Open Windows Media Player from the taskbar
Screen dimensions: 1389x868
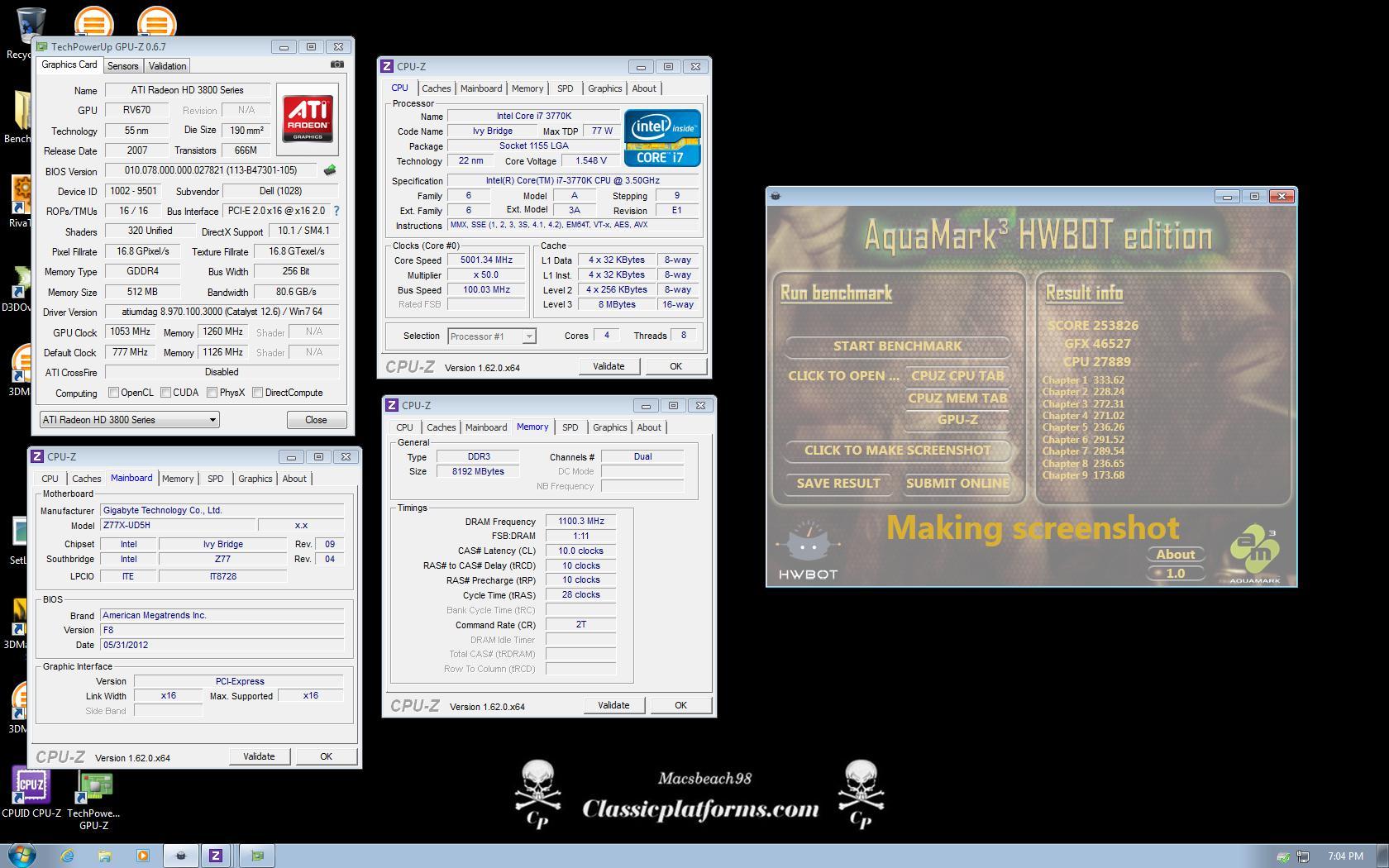coord(142,856)
